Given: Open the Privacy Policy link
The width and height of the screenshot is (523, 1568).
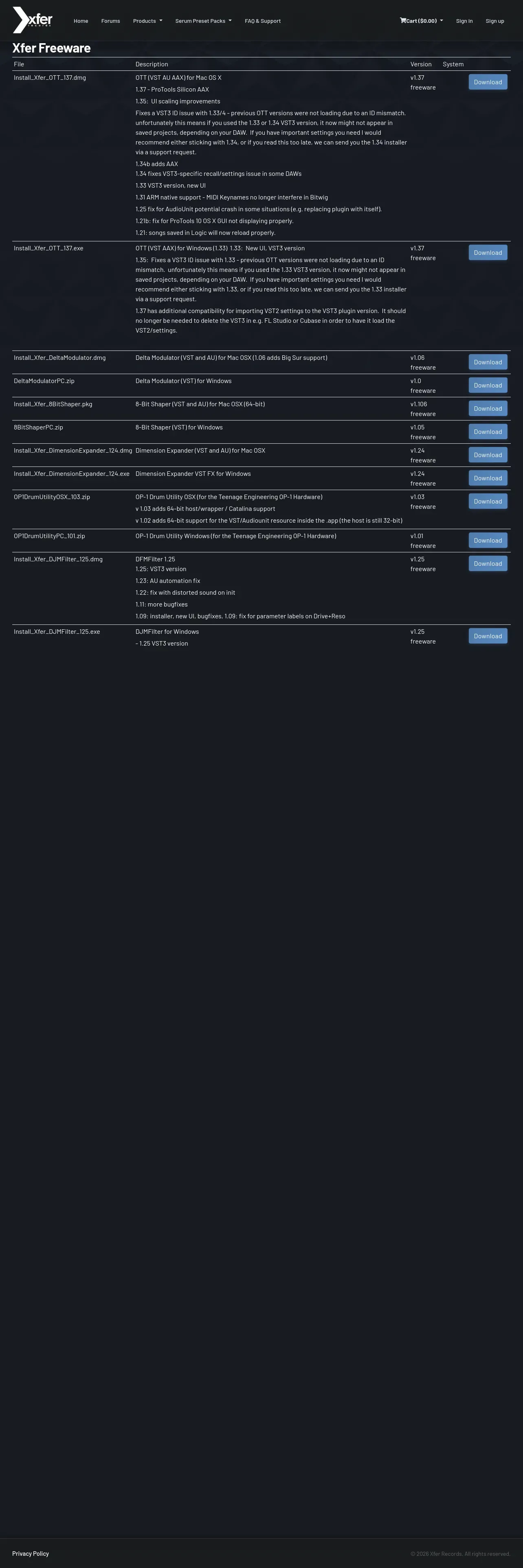Looking at the screenshot, I should tap(31, 1553).
